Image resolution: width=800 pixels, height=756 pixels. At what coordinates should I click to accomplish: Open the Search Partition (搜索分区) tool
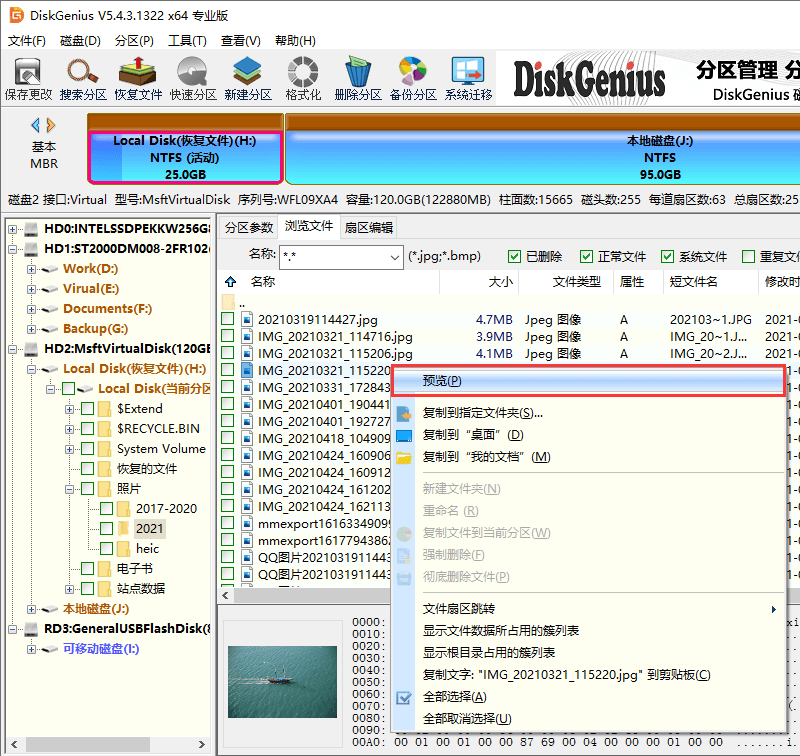point(83,71)
